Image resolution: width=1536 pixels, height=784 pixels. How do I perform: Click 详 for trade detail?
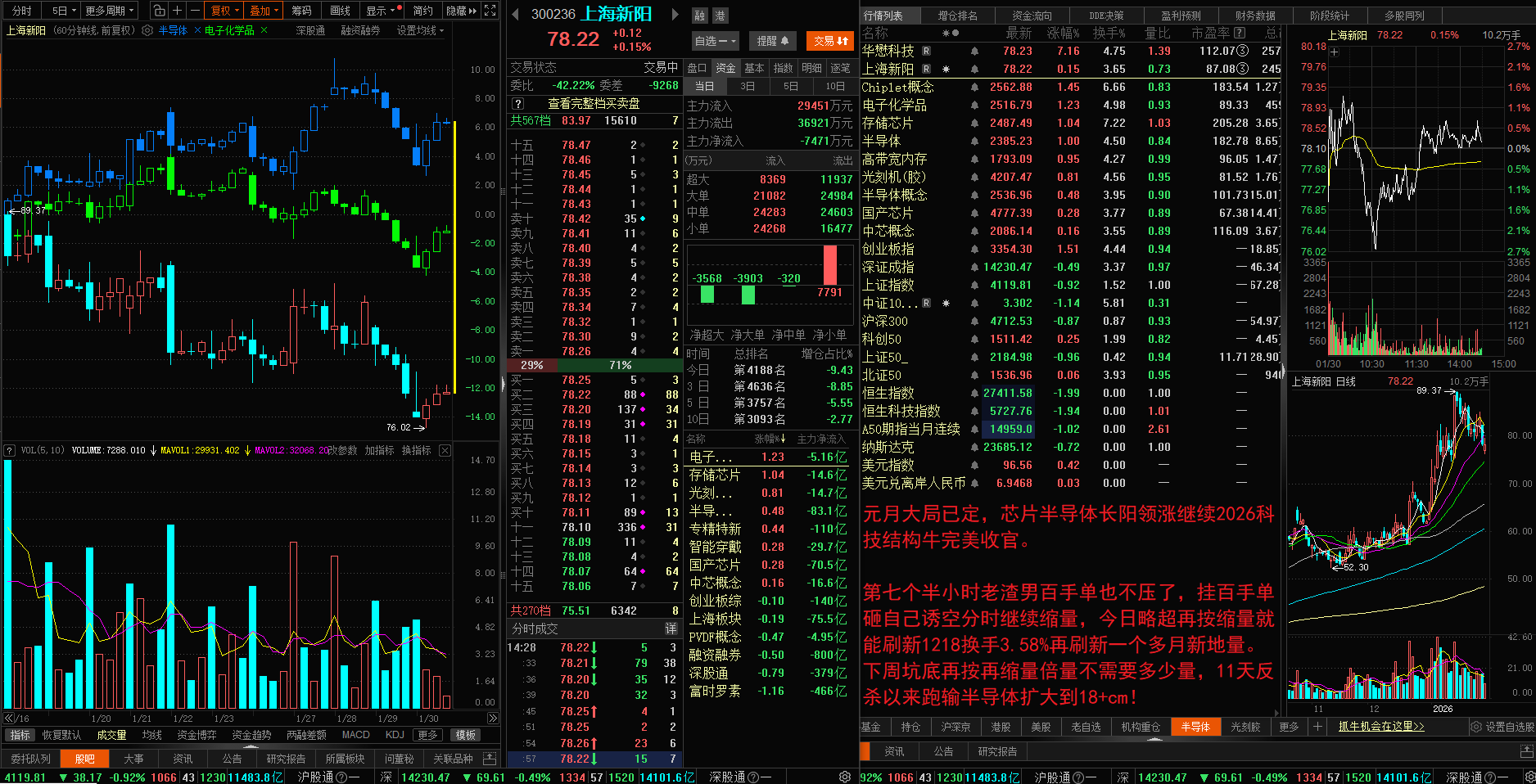tap(671, 629)
